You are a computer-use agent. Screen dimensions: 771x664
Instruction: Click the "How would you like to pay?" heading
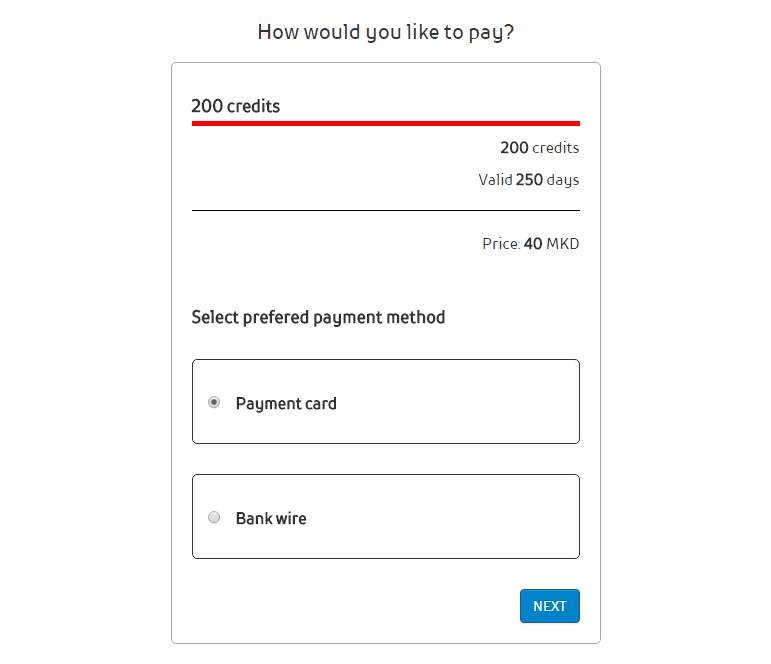tap(386, 32)
